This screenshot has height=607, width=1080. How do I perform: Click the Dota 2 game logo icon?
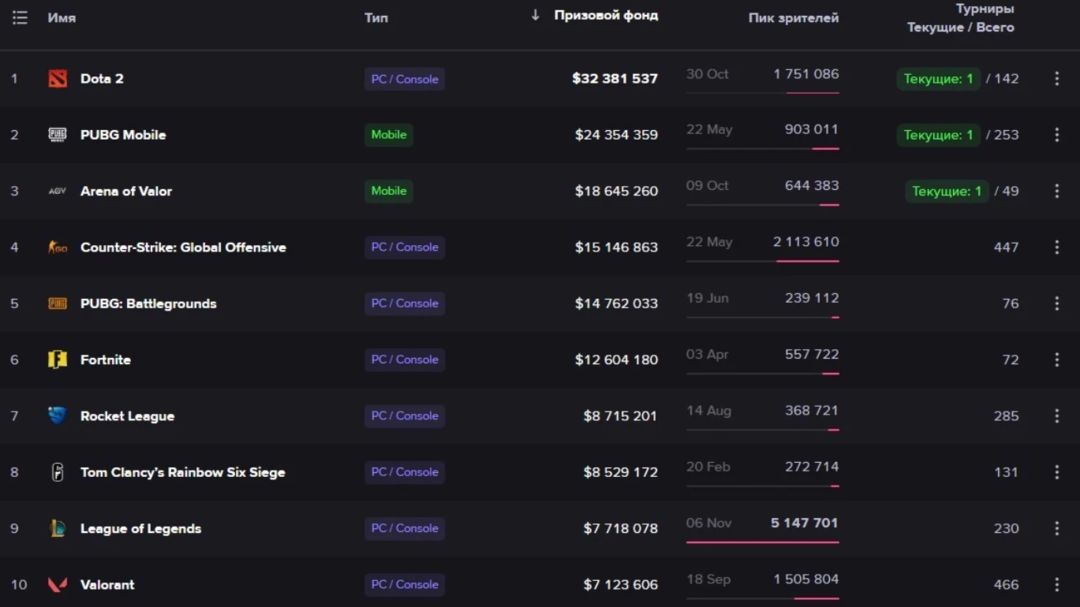[58, 79]
